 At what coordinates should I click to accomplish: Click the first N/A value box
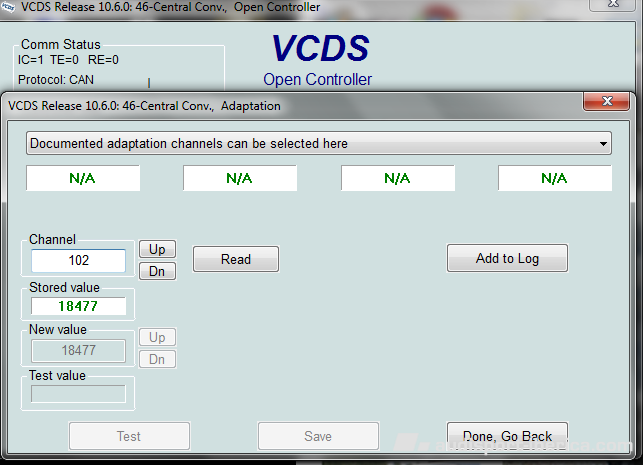tap(83, 178)
